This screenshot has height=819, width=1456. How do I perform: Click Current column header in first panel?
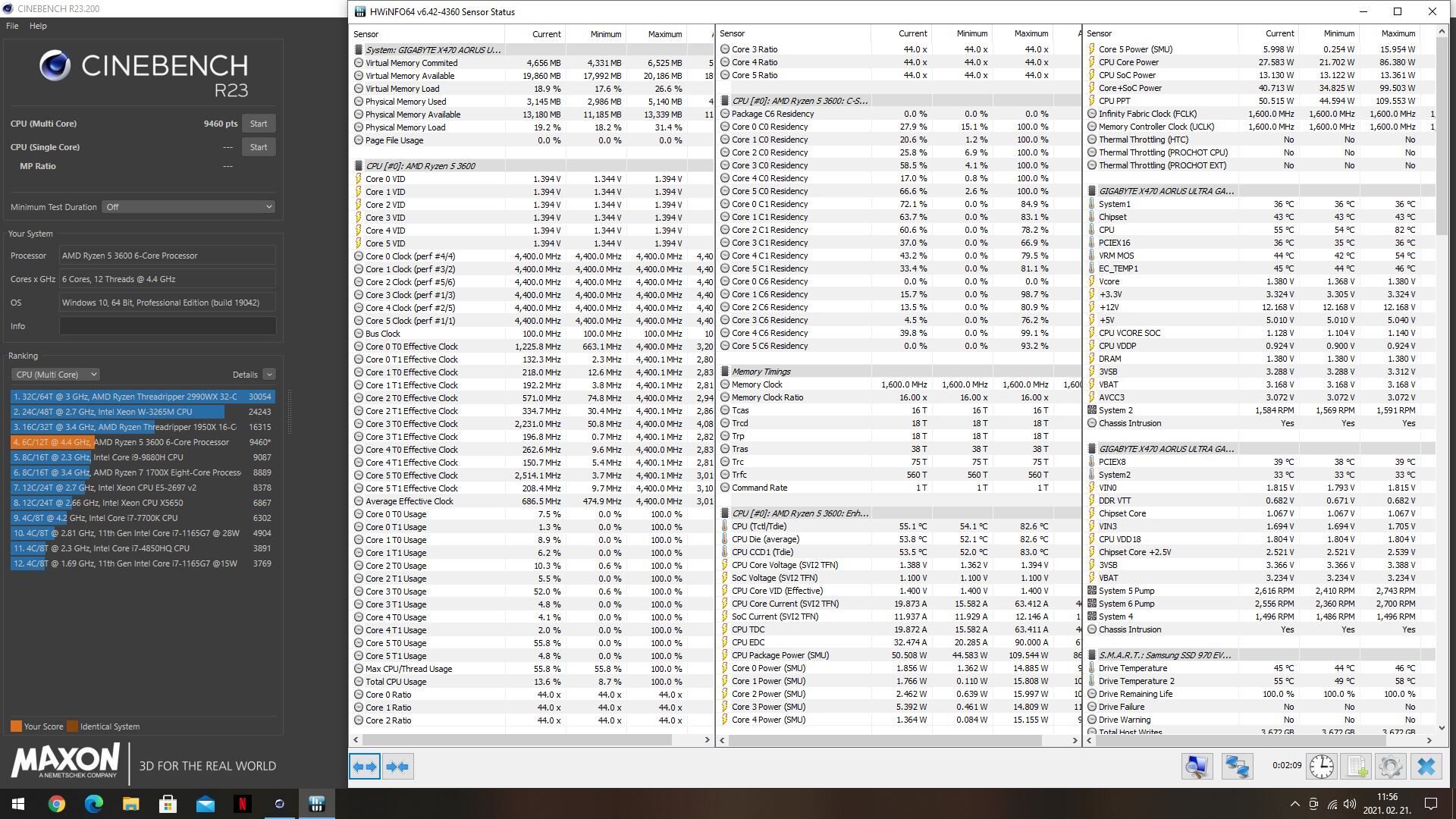535,34
